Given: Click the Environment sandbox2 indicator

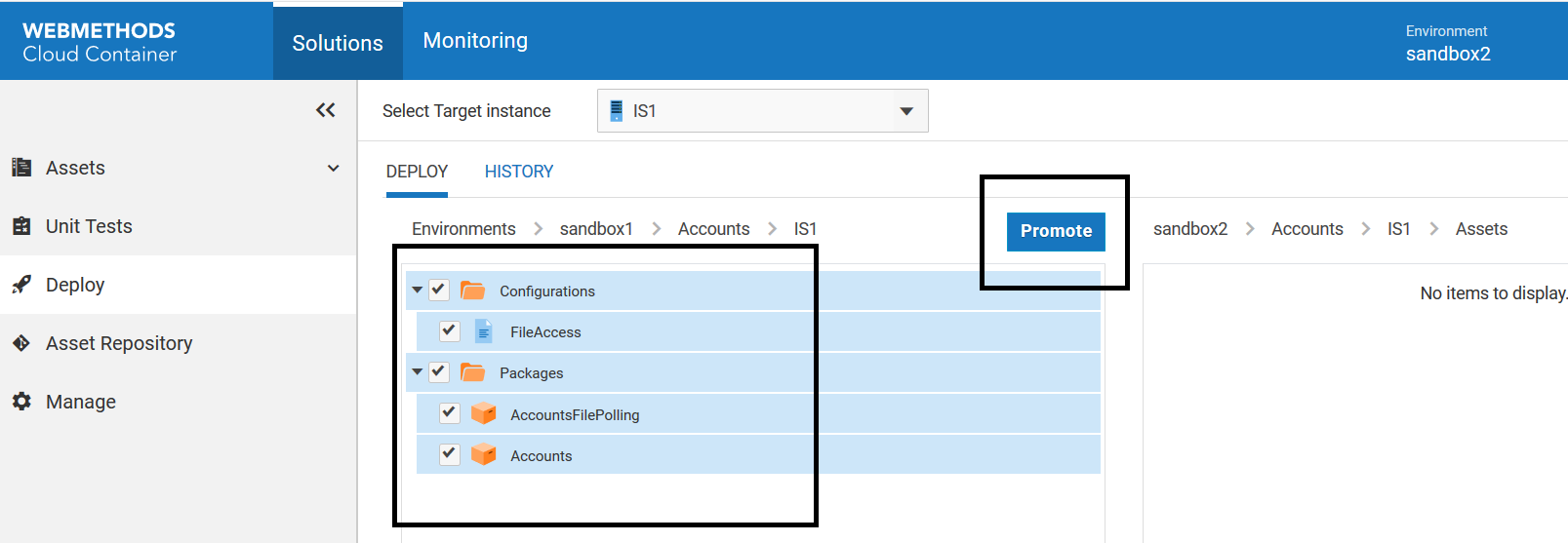Looking at the screenshot, I should click(1448, 44).
